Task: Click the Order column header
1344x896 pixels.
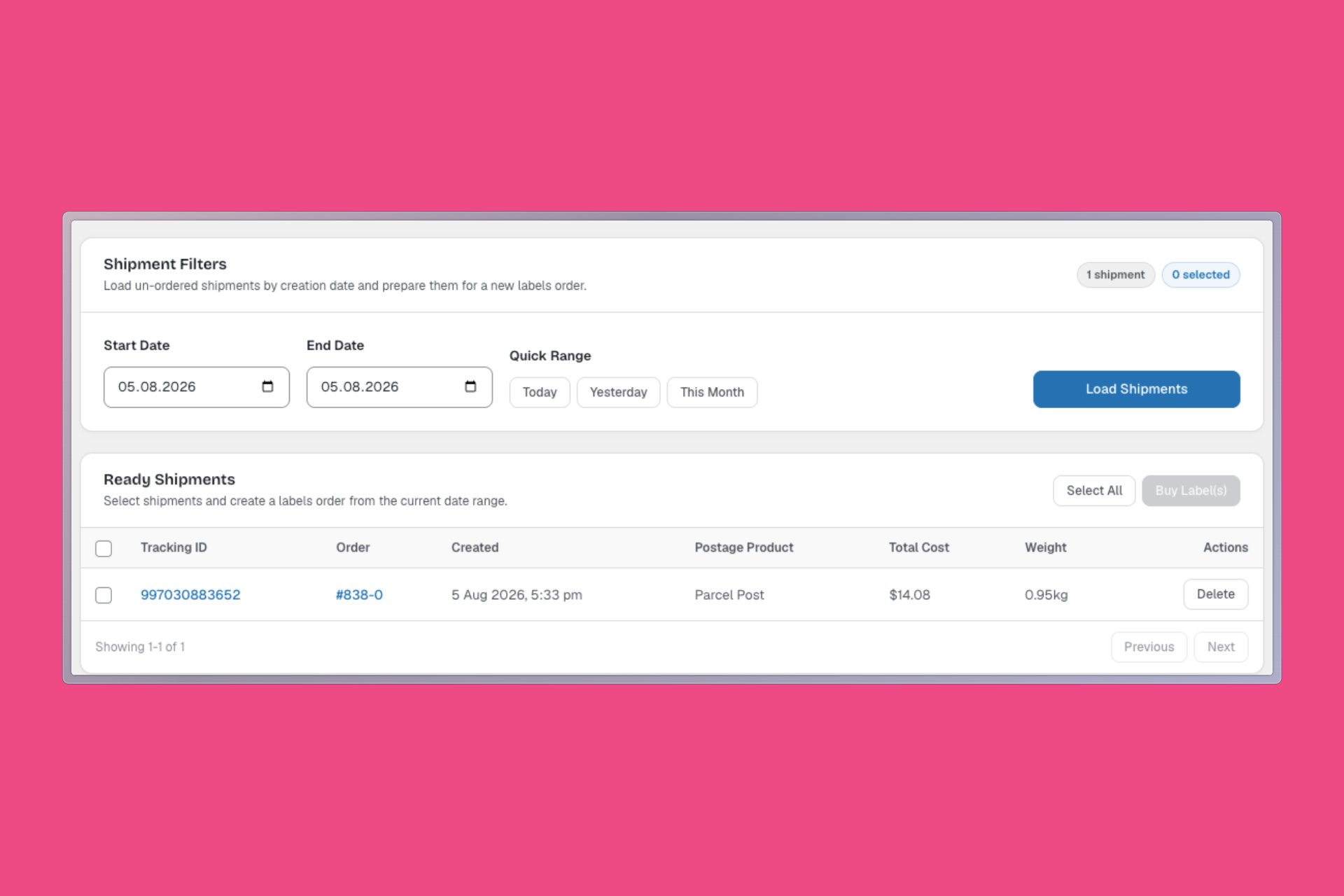Action: [353, 547]
